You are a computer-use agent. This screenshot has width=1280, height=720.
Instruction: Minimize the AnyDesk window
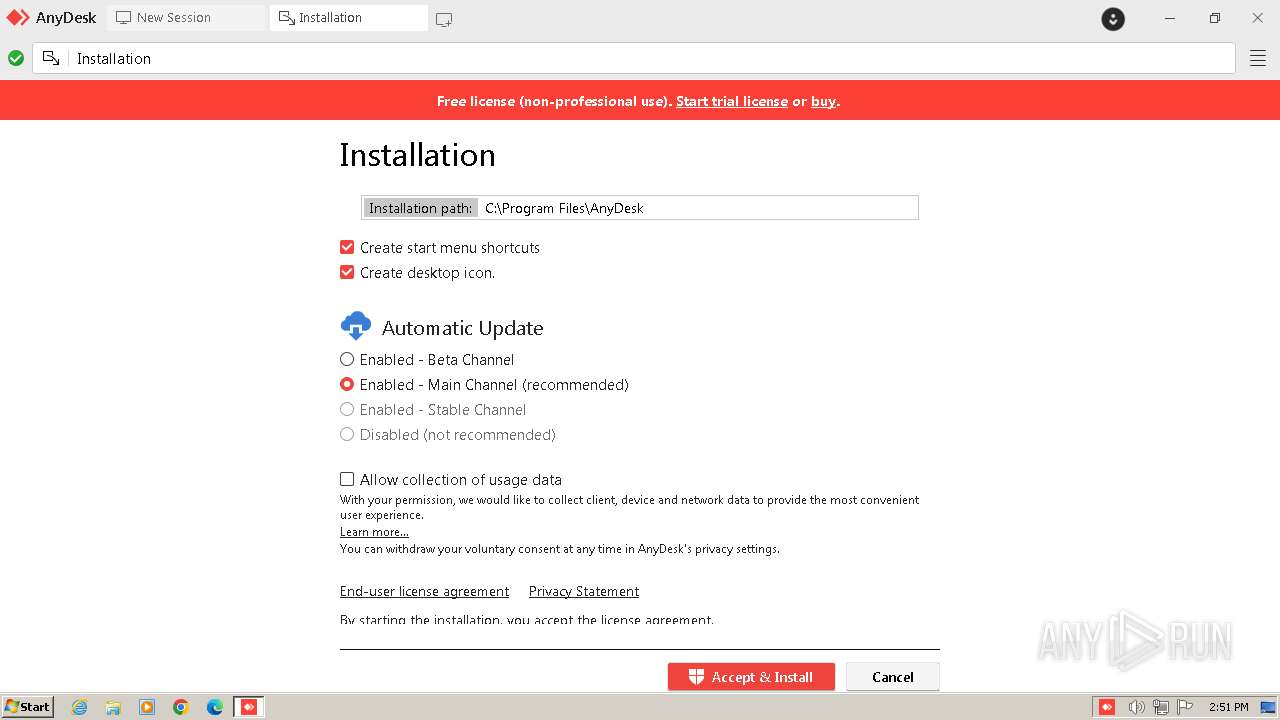click(1170, 18)
